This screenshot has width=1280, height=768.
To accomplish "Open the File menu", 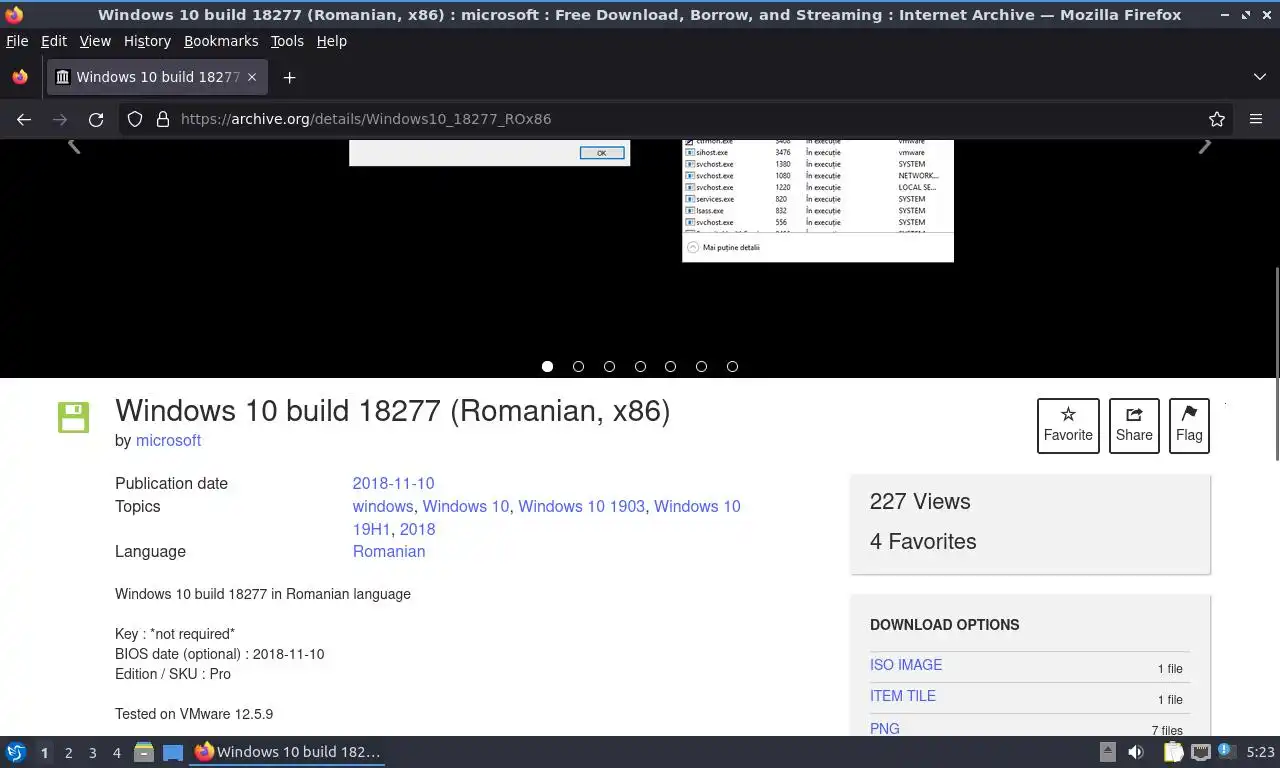I will (17, 41).
